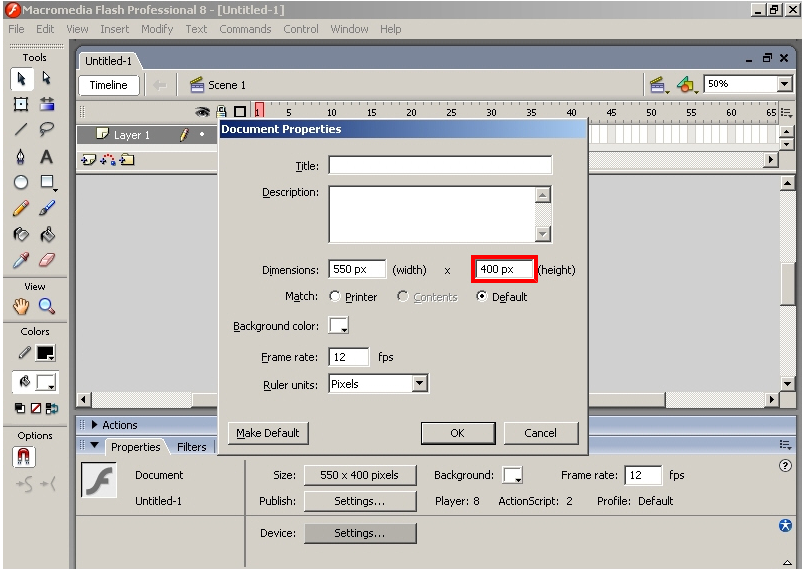802x569 pixels.
Task: Expand the Actions panel
Action: [x=94, y=425]
